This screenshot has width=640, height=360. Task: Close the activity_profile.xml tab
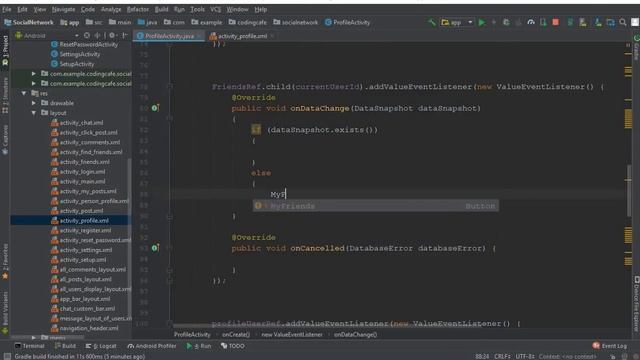(272, 36)
